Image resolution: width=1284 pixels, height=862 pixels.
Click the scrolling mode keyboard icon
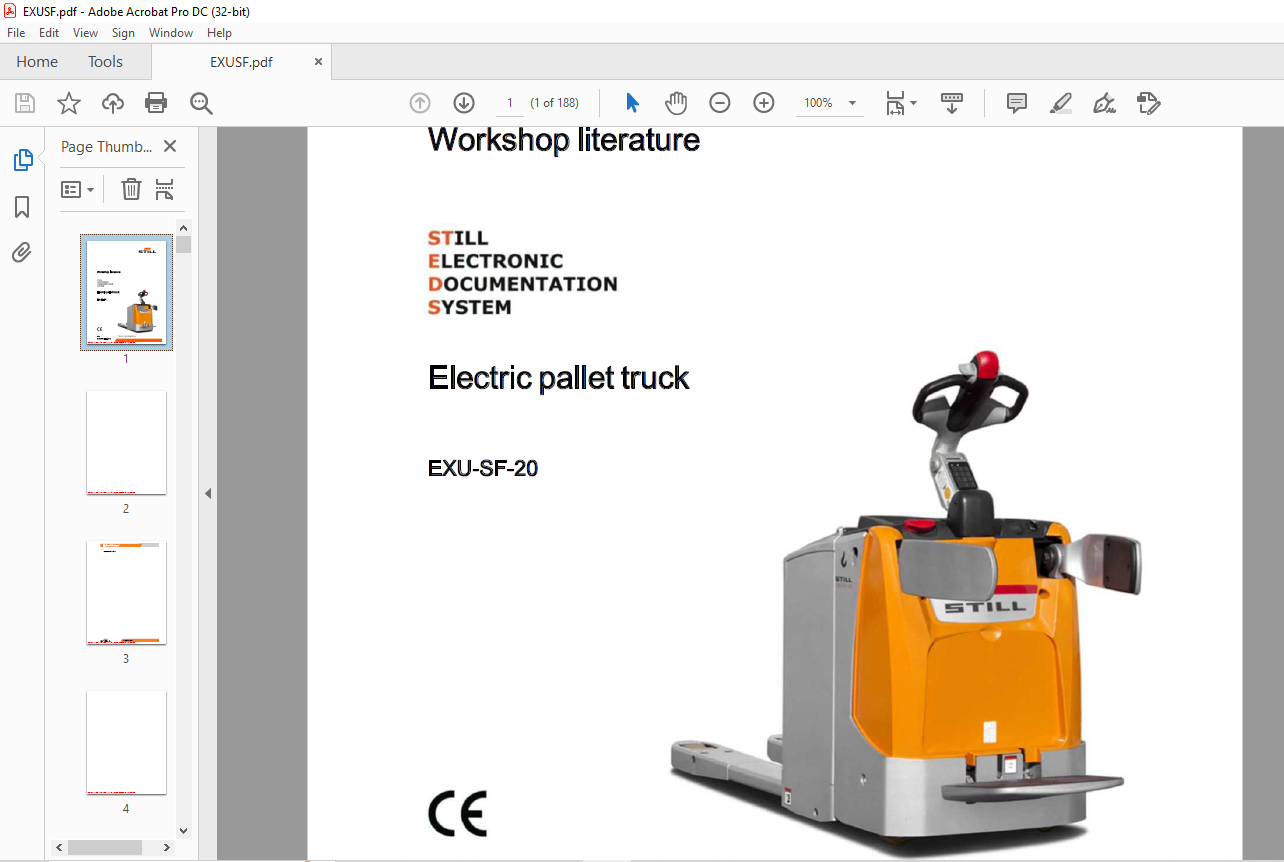point(952,103)
